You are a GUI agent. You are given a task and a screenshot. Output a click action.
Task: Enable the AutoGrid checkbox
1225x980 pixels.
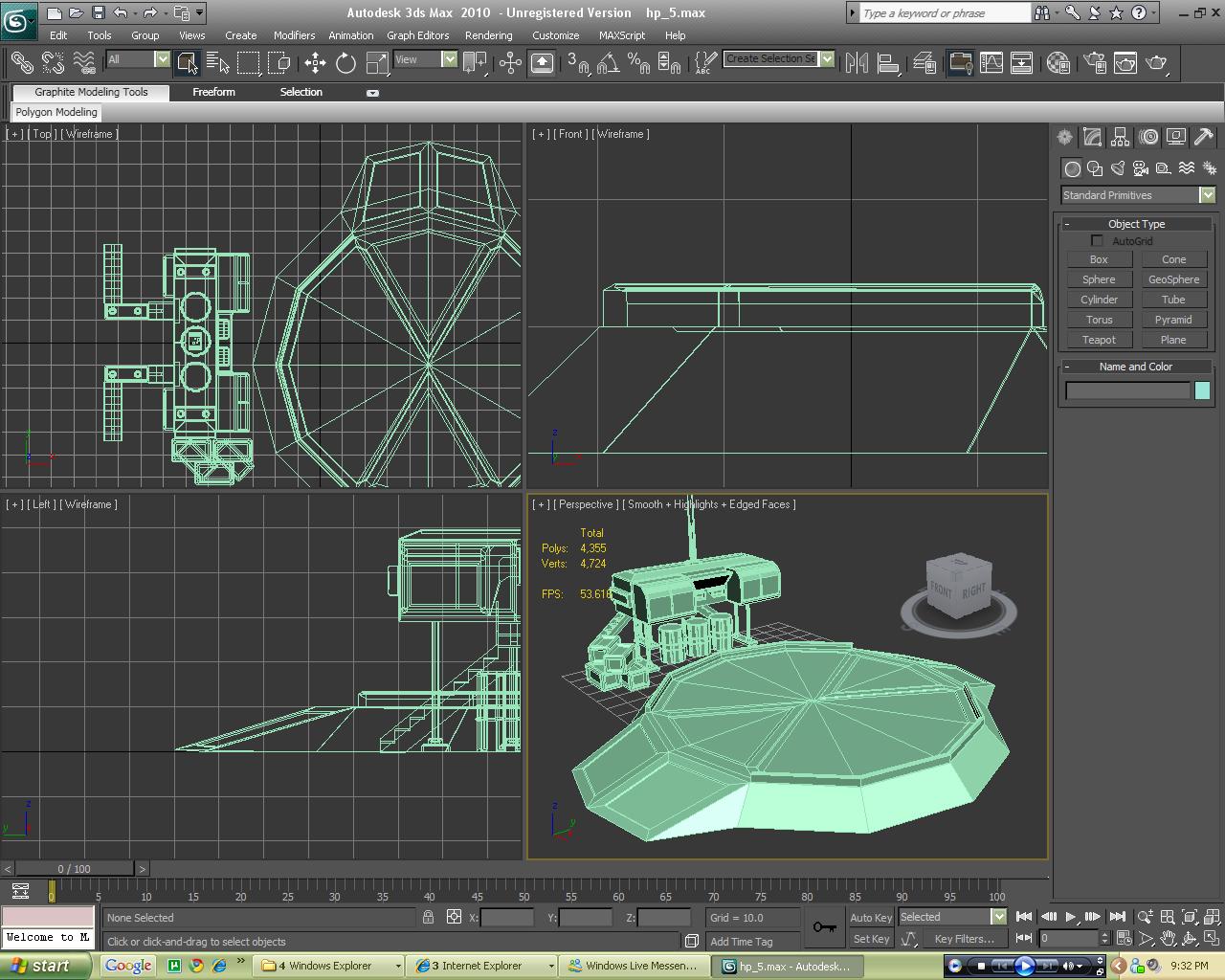tap(1098, 240)
